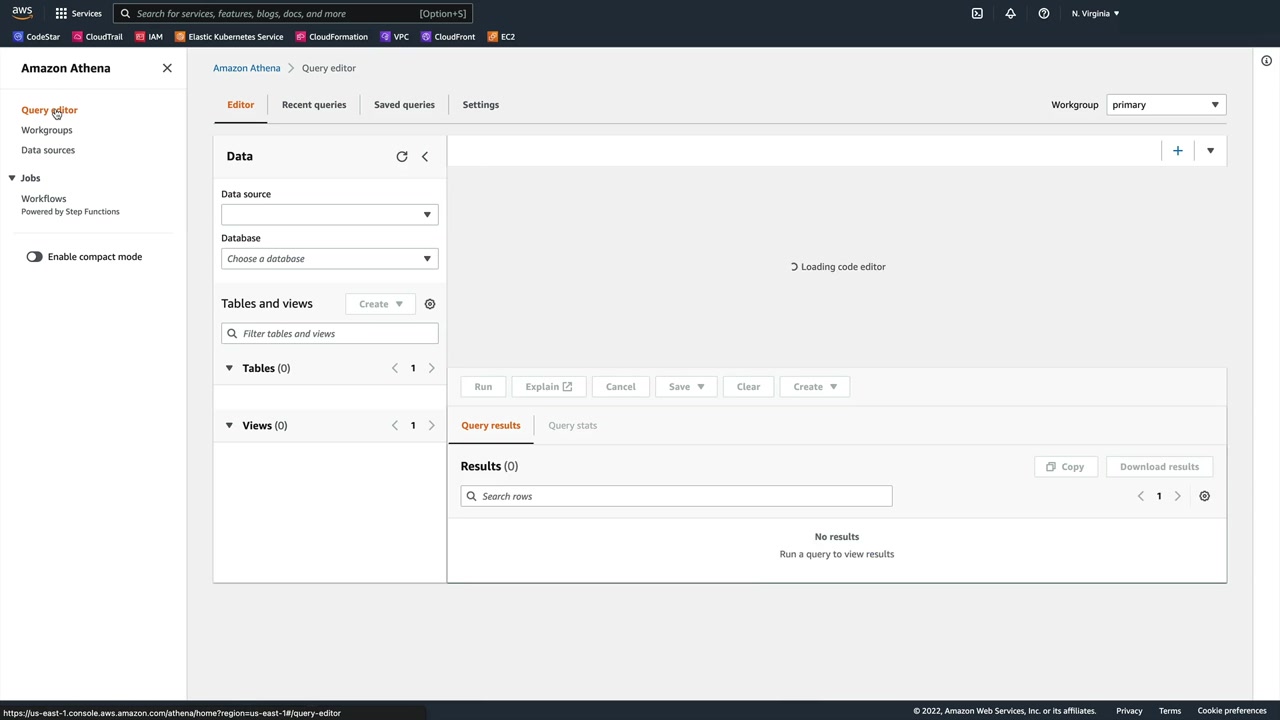Open the CloudTrail bookmark shortcut

[x=97, y=37]
